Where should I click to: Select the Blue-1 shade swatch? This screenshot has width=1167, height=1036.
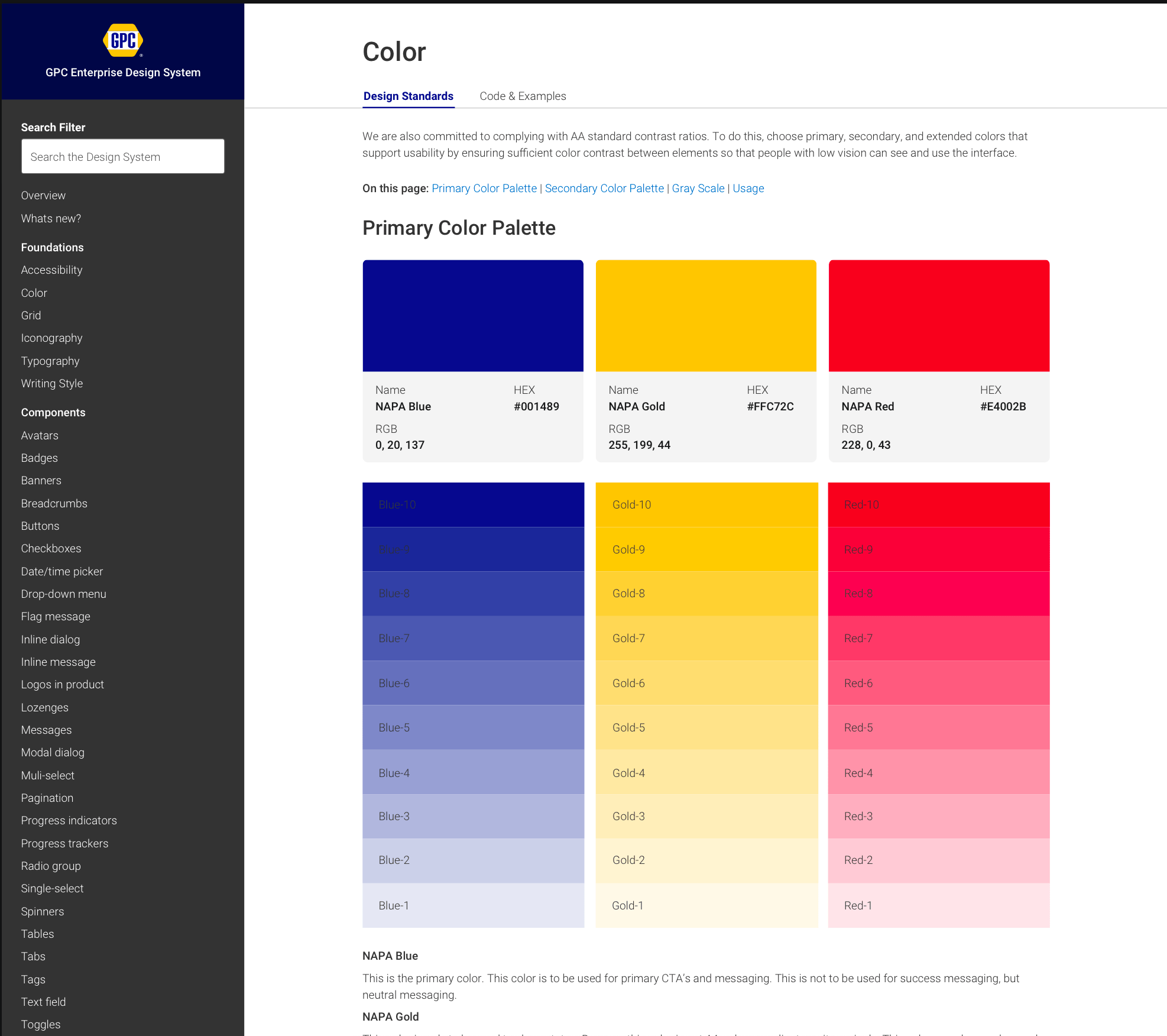click(x=473, y=905)
